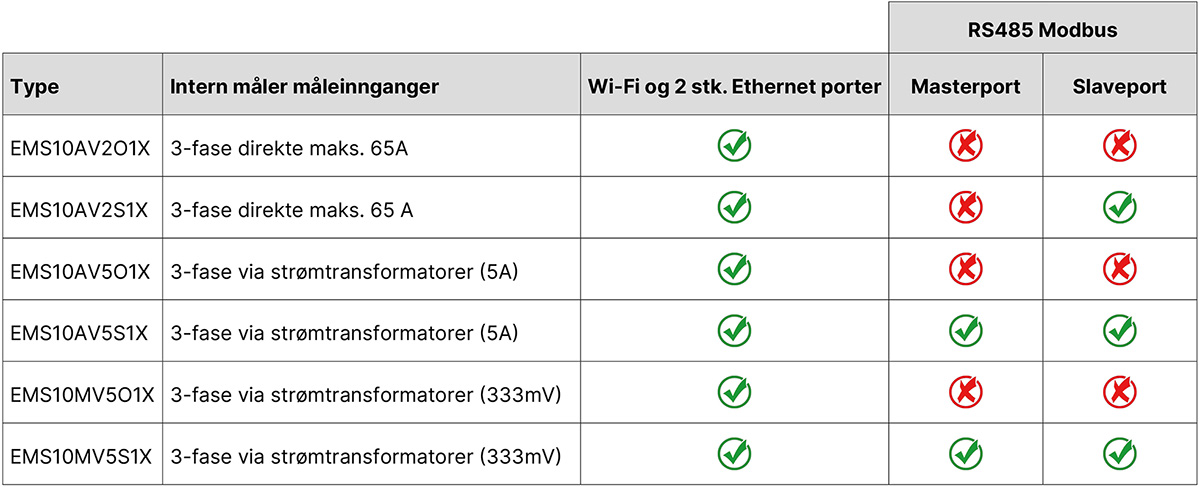Click the green Masterport checkmark for EMS10AV5S1X
This screenshot has width=1200, height=487.
pyautogui.click(x=965, y=330)
